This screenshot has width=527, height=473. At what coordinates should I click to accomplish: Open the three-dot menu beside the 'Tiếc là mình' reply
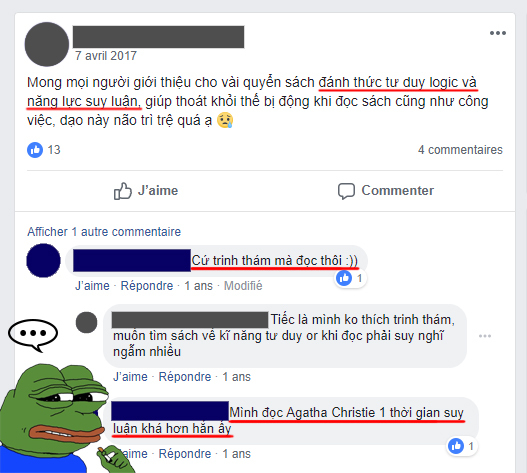point(485,336)
